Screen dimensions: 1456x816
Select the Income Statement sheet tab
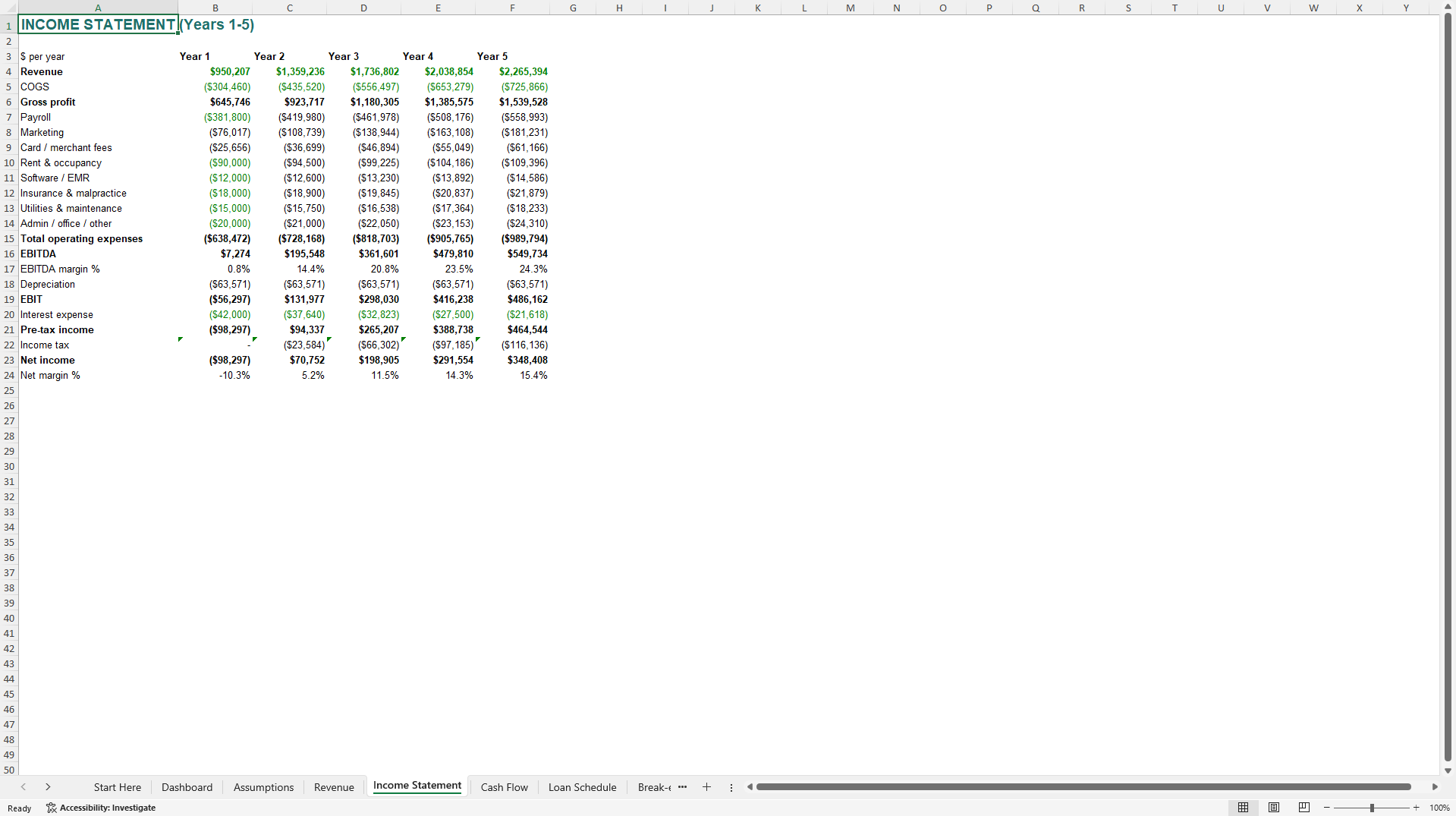417,786
